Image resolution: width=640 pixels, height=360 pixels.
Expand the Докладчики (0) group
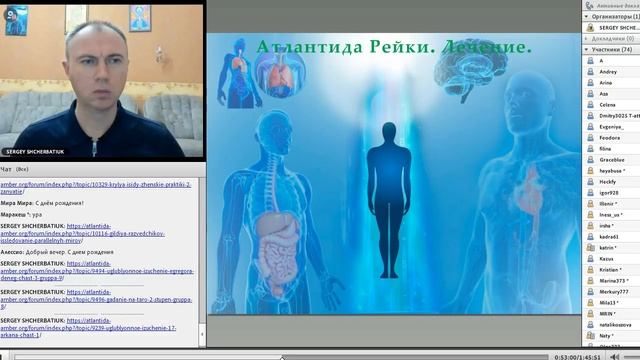point(587,39)
